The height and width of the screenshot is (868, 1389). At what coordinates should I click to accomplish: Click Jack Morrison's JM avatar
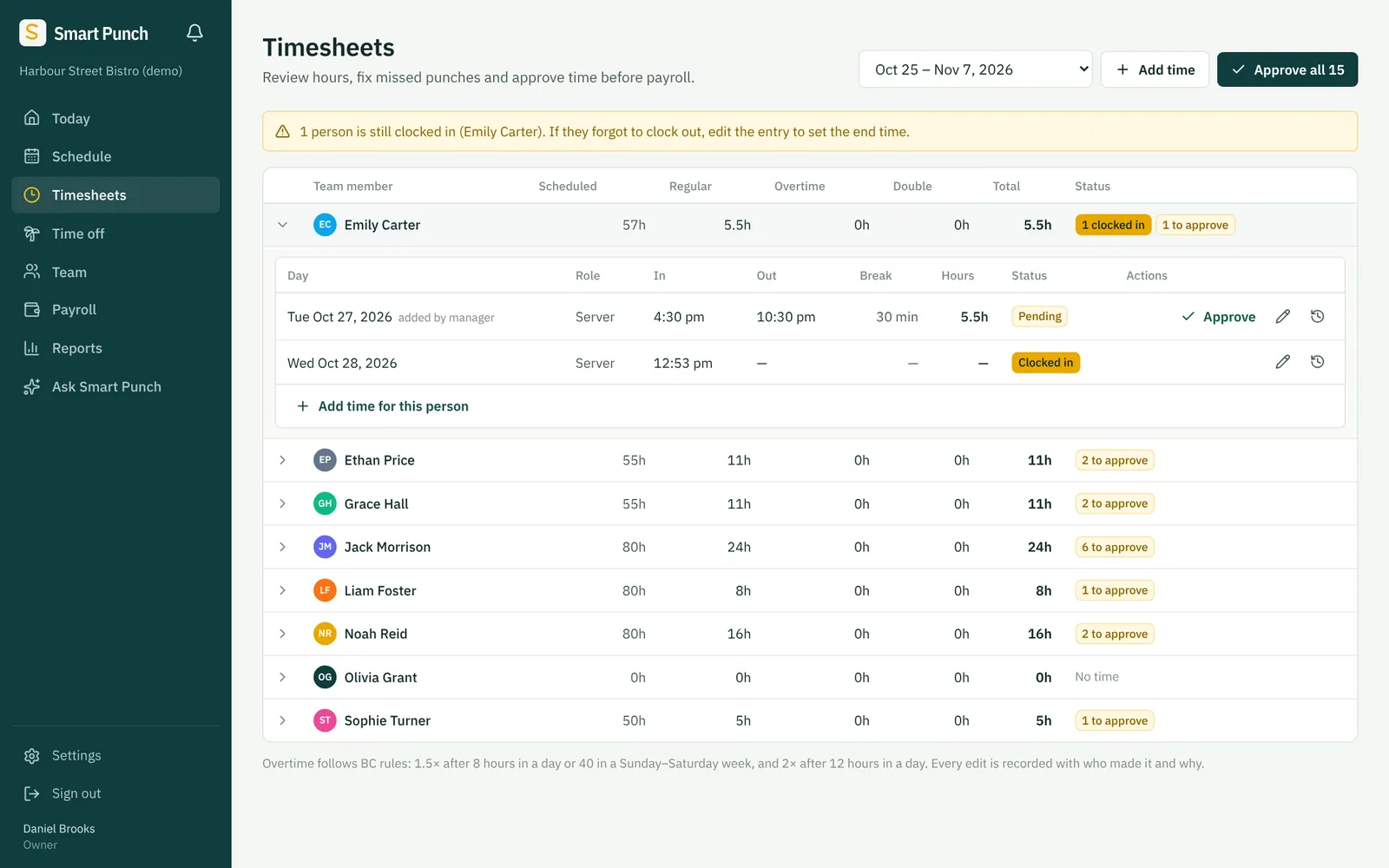point(325,547)
